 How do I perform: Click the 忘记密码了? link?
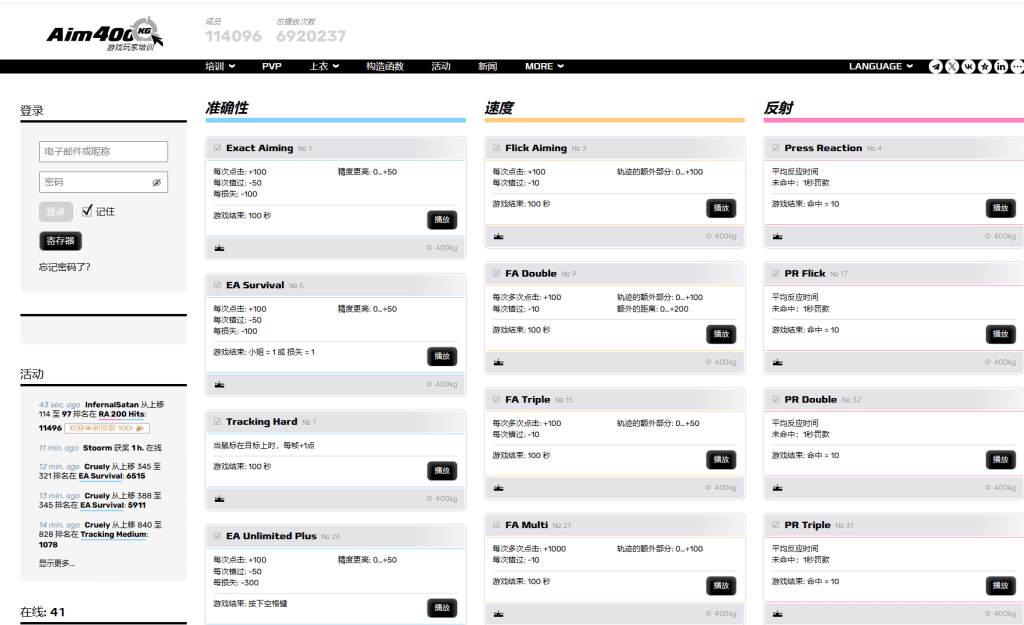pos(65,267)
